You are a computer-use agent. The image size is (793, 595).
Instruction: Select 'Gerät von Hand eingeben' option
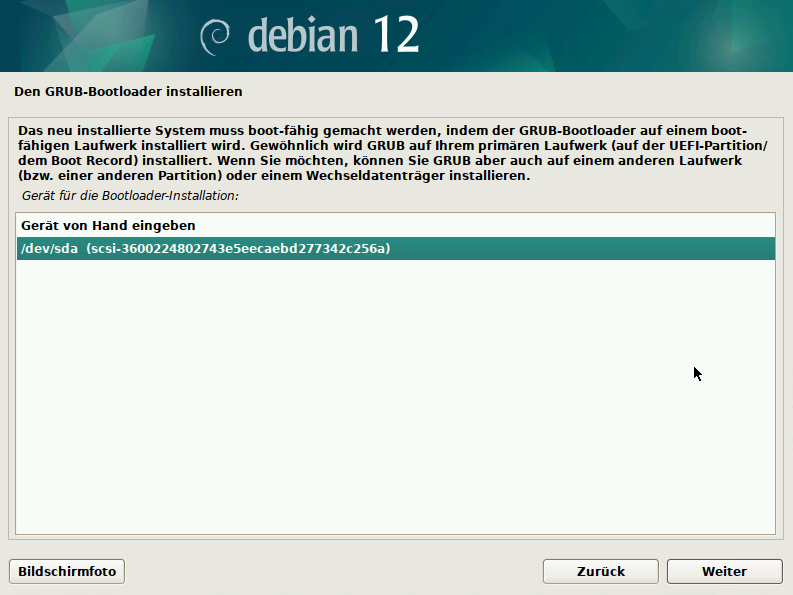tap(395, 226)
